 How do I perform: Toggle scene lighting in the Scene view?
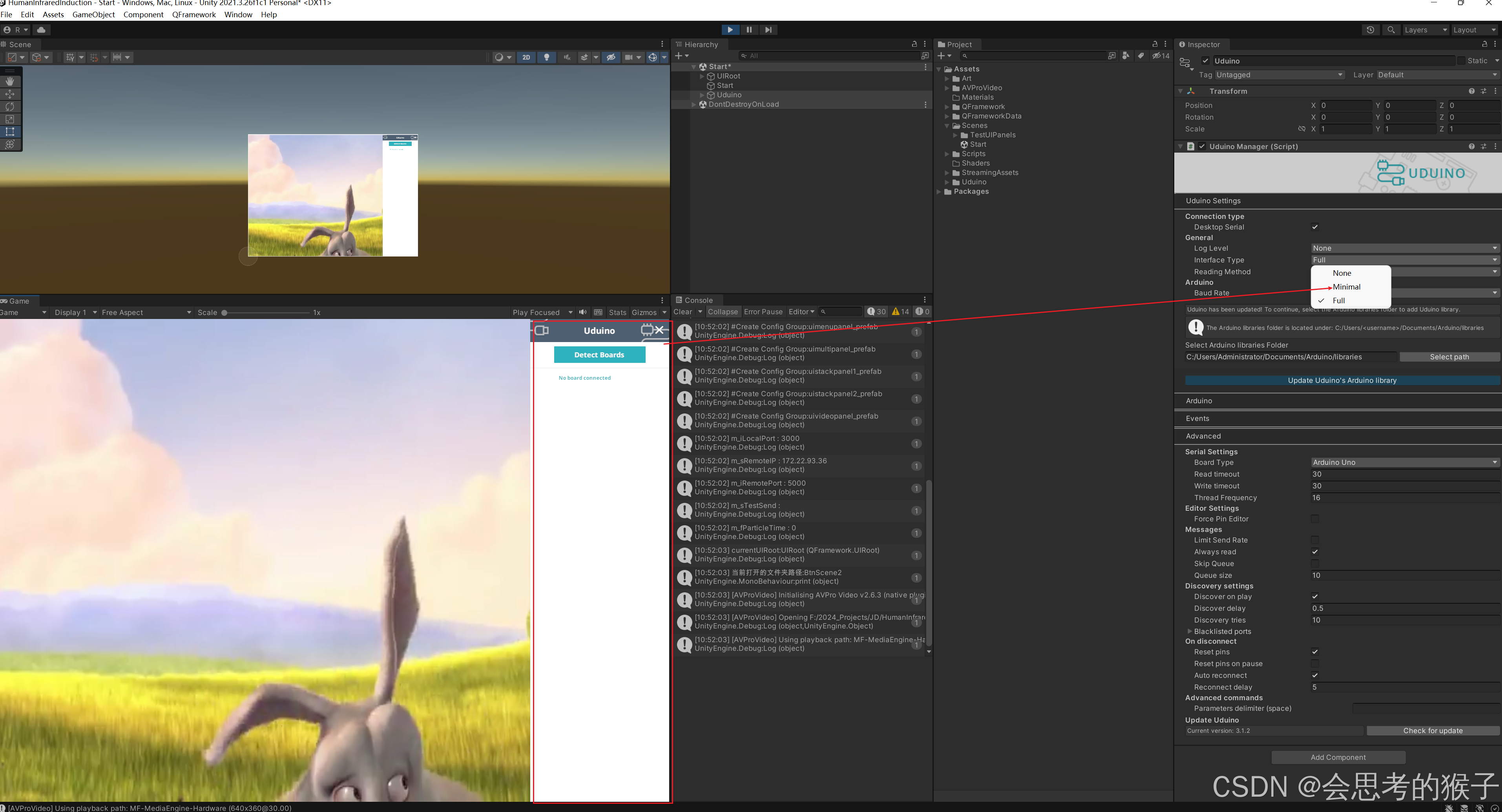[546, 56]
